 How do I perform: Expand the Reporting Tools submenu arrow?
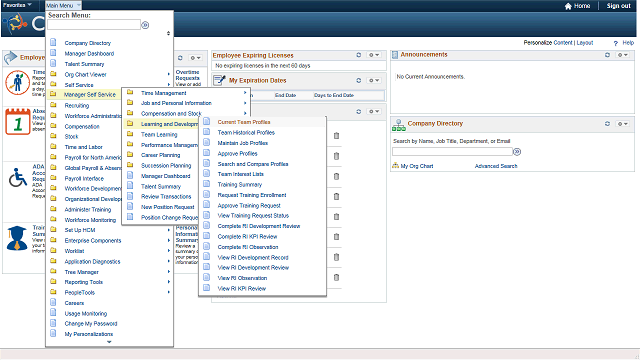pyautogui.click(x=169, y=282)
